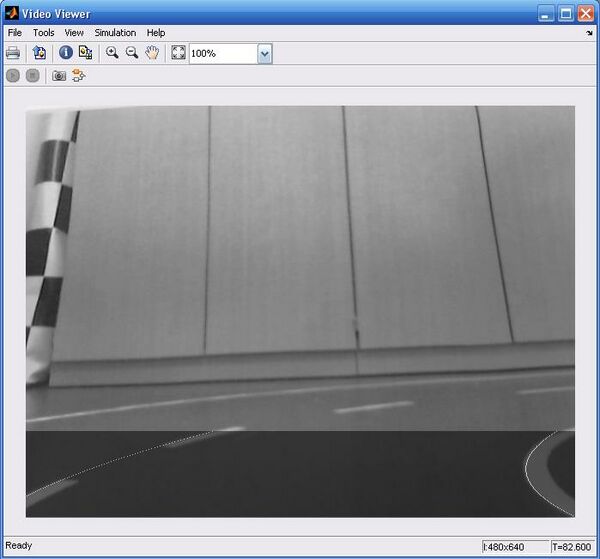Open the View menu
The image size is (600, 559).
point(74,32)
